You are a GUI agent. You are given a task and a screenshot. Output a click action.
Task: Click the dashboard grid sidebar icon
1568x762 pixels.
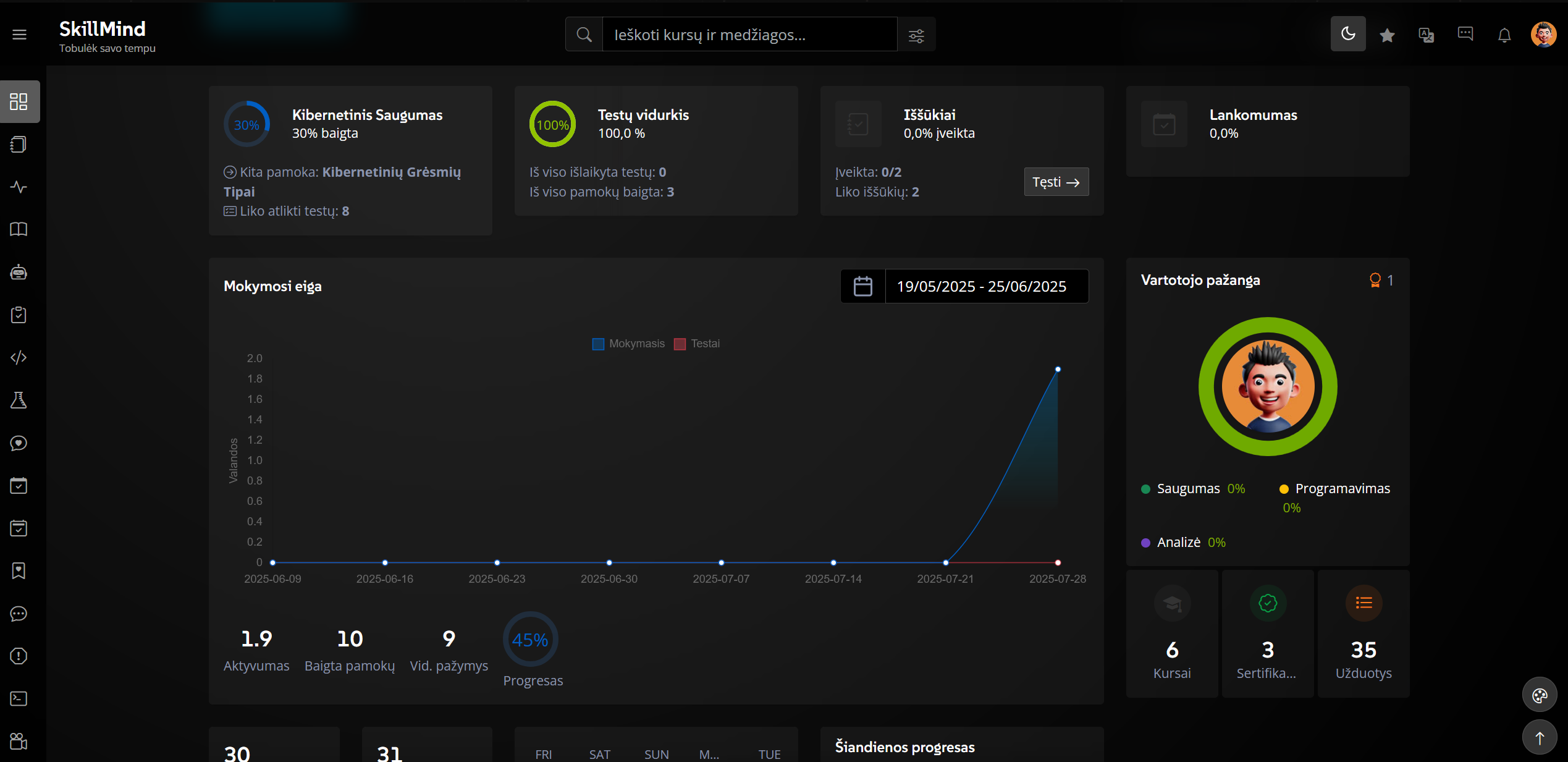[x=19, y=101]
